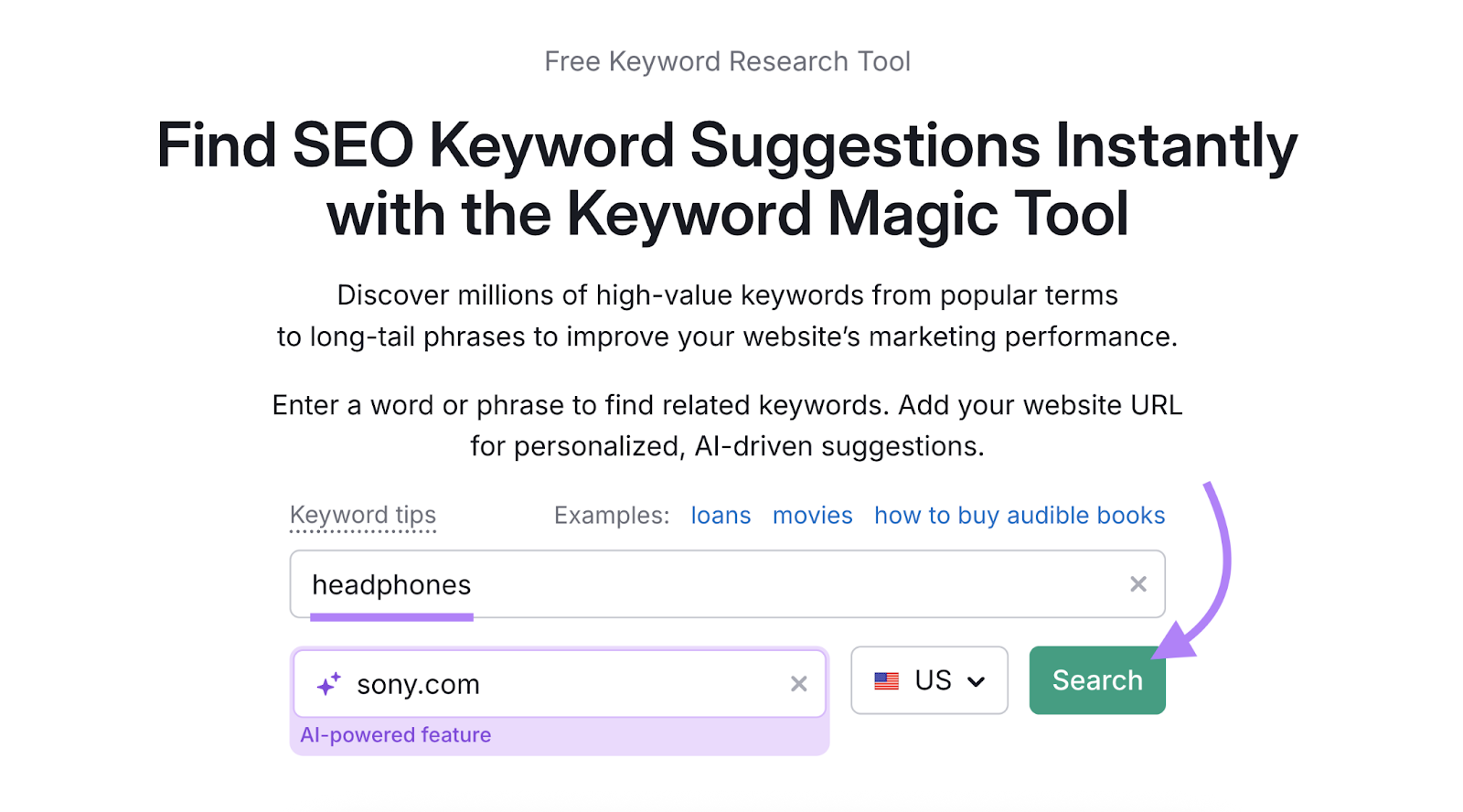Image resolution: width=1463 pixels, height=812 pixels.
Task: Open the country selector dropdown
Action: (929, 679)
